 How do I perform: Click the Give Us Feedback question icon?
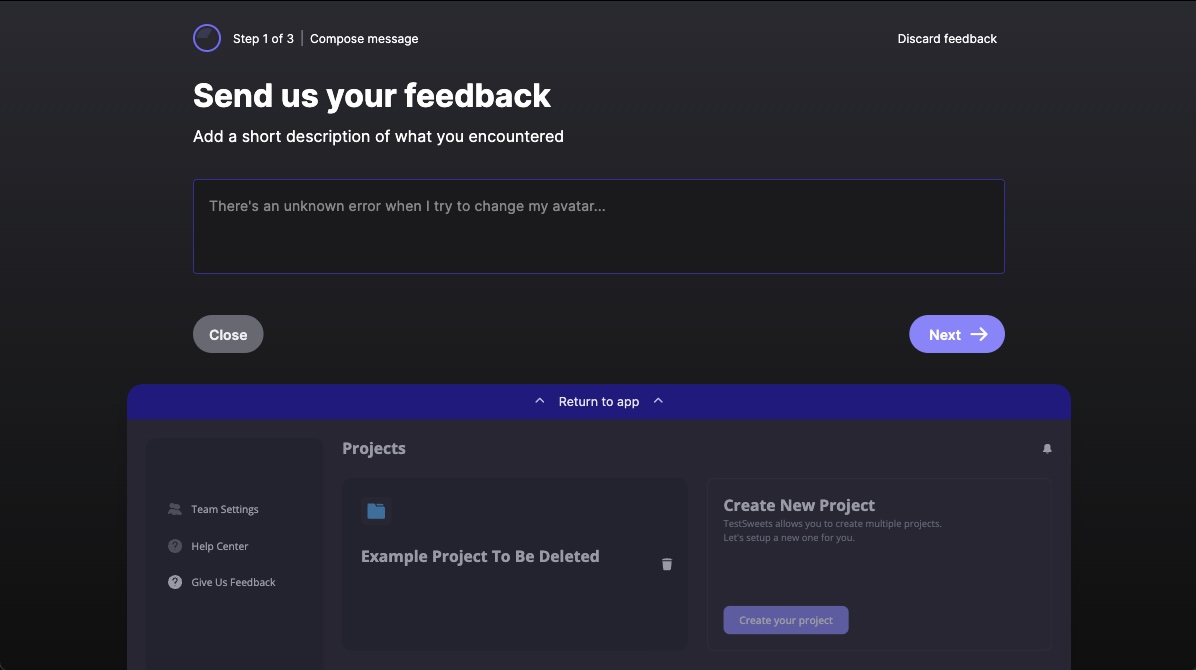click(x=175, y=582)
